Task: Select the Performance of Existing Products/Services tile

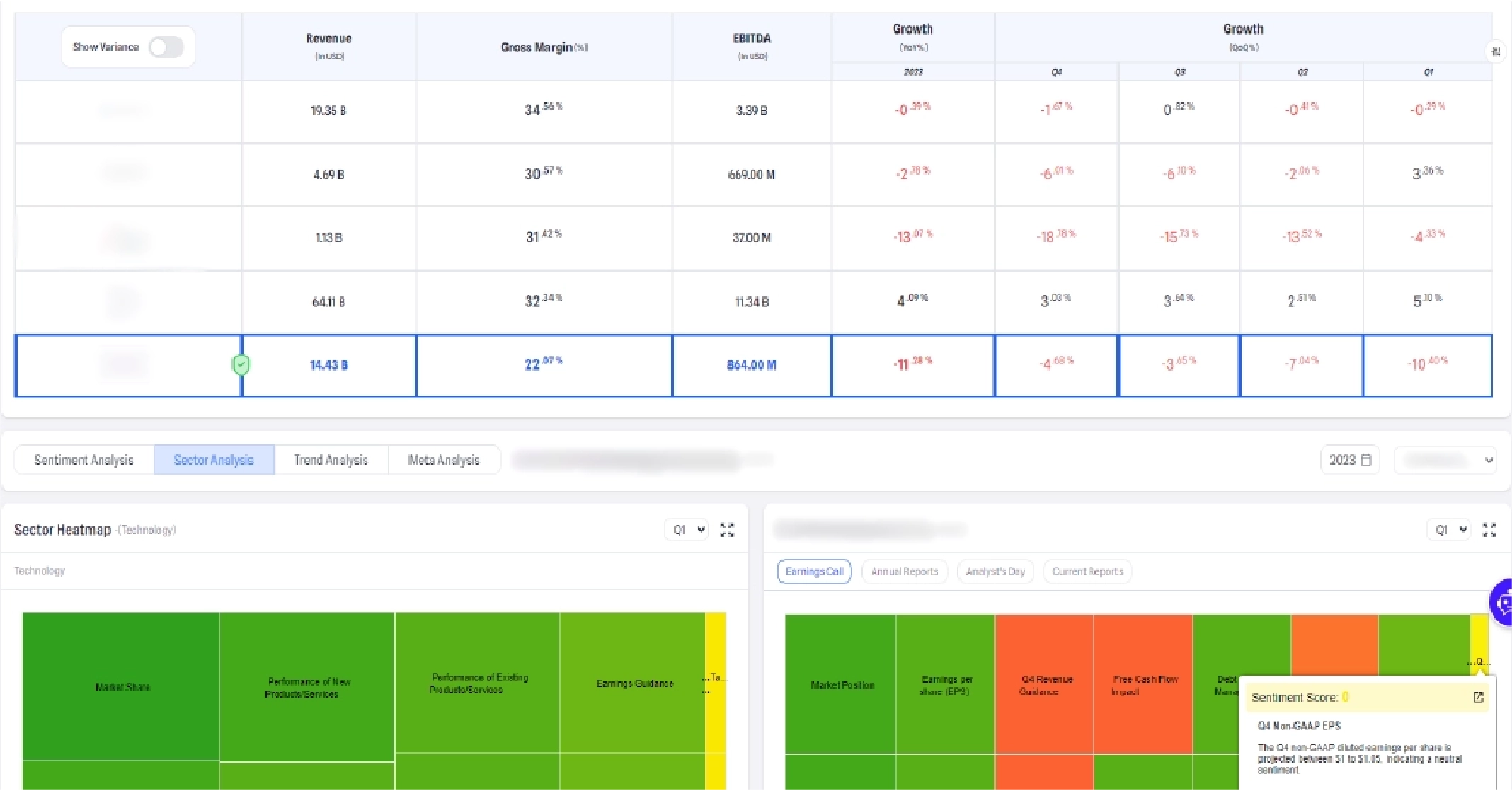Action: 478,683
